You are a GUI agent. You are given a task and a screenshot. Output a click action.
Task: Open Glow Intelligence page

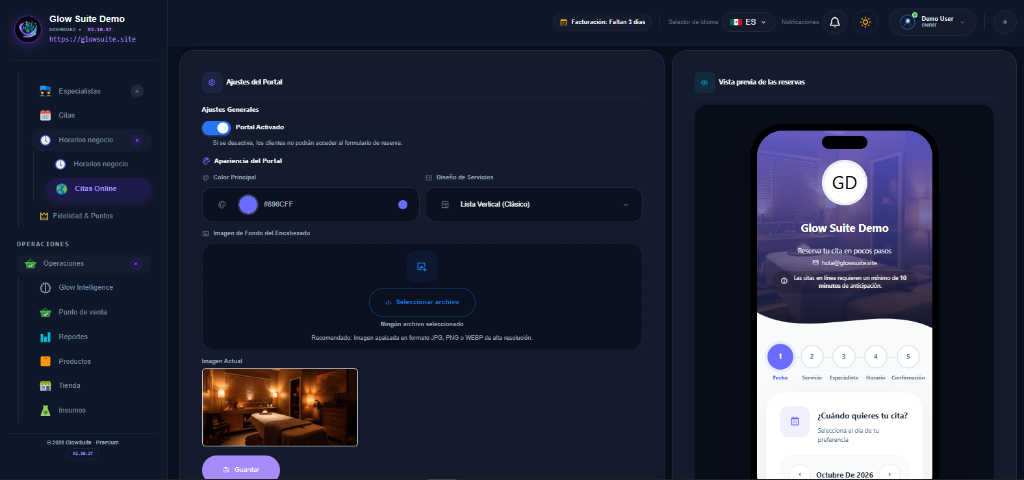86,287
